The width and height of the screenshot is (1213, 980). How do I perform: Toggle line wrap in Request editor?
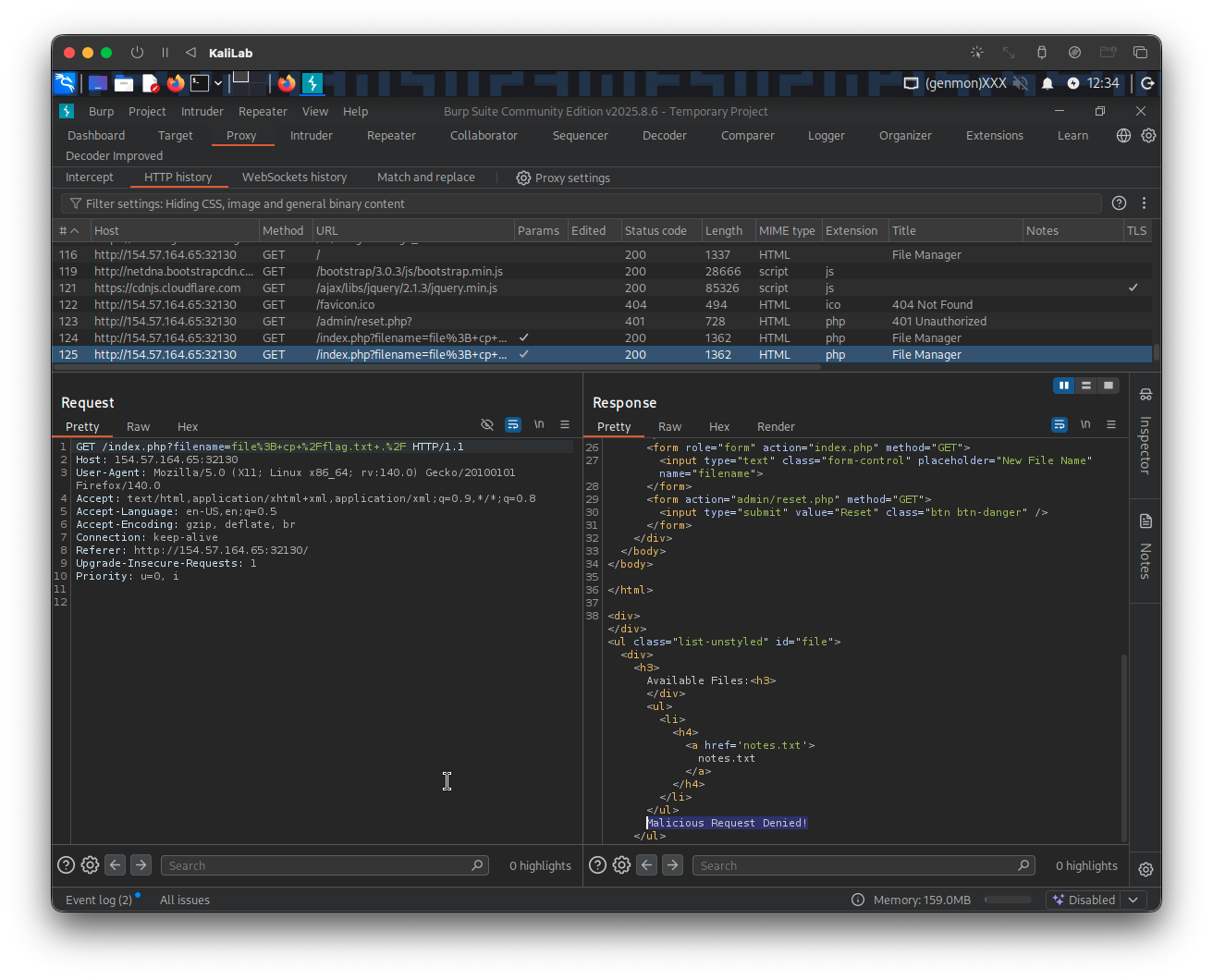click(513, 425)
